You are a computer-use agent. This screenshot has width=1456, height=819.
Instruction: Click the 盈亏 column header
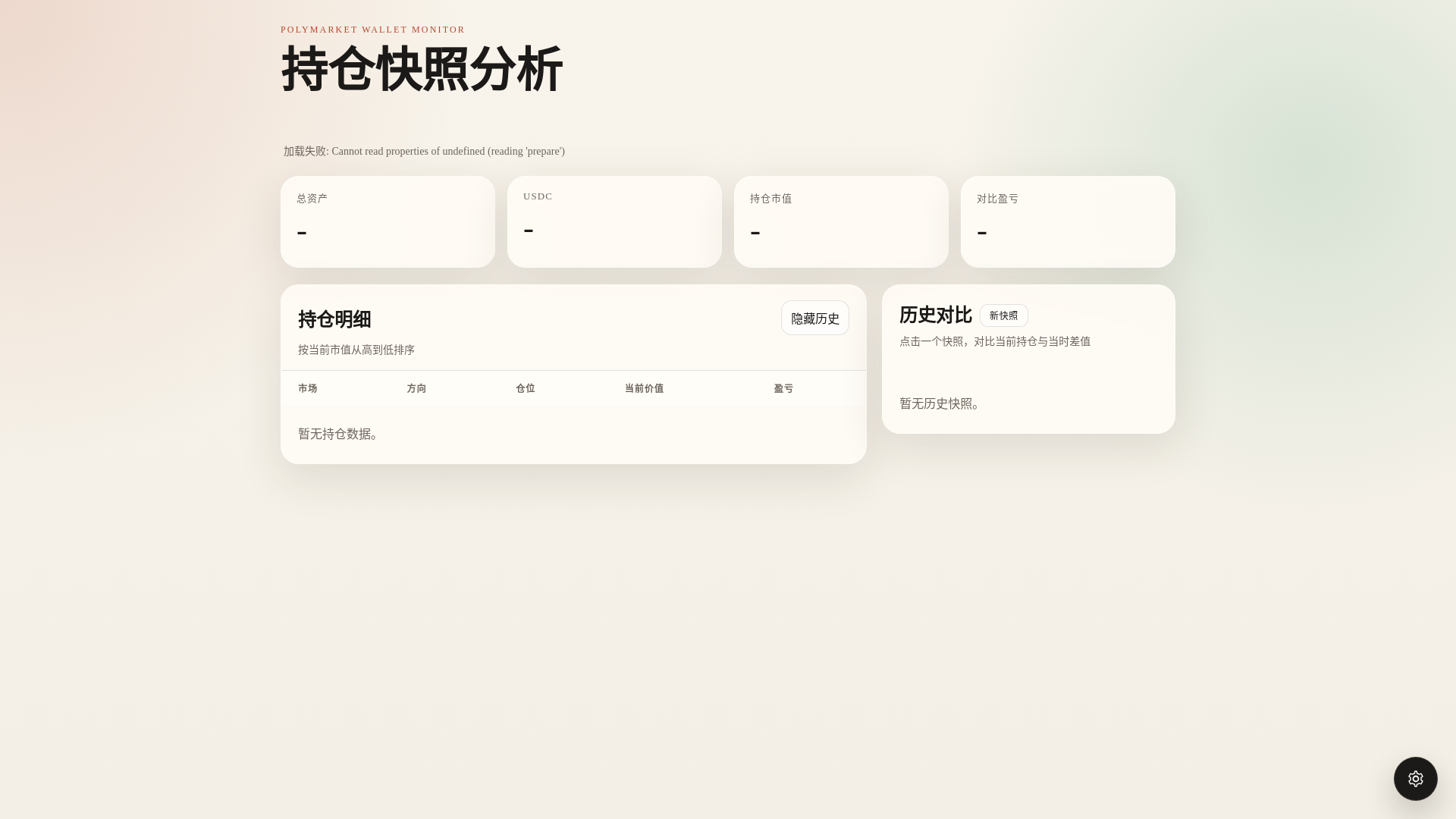[x=783, y=388]
